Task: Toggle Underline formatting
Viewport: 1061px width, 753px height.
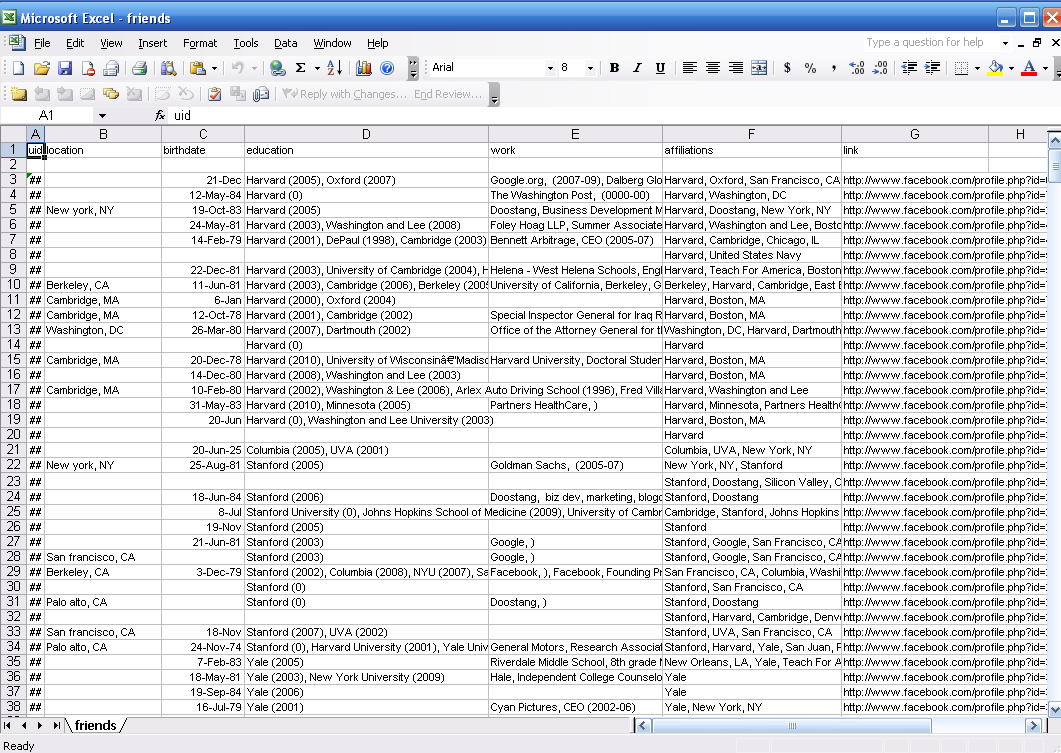Action: [x=660, y=68]
